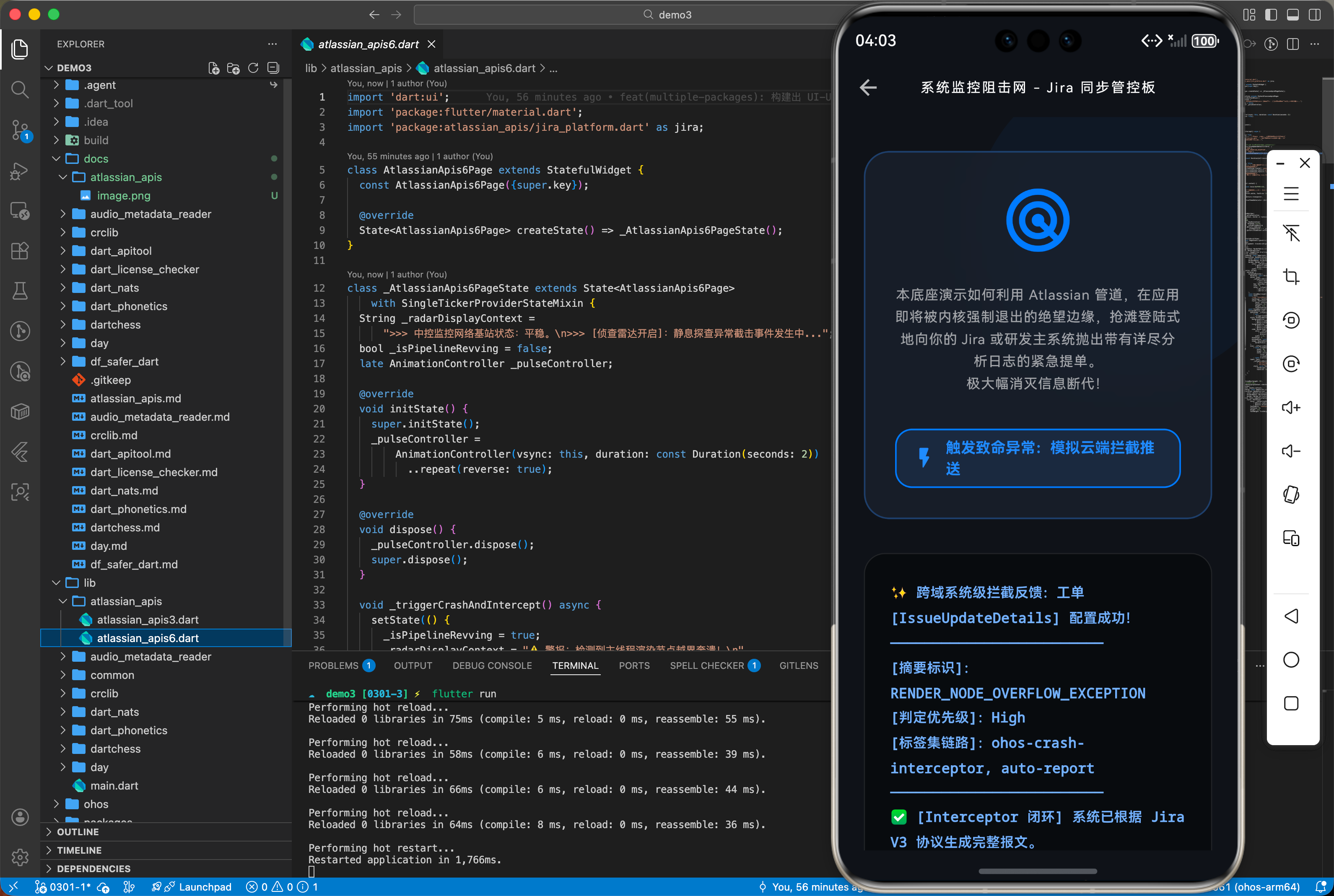
Task: Open the Testing flask view
Action: 20,291
